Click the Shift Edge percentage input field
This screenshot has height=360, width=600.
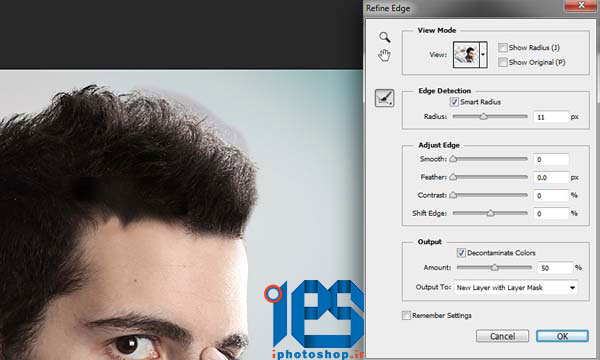point(551,213)
